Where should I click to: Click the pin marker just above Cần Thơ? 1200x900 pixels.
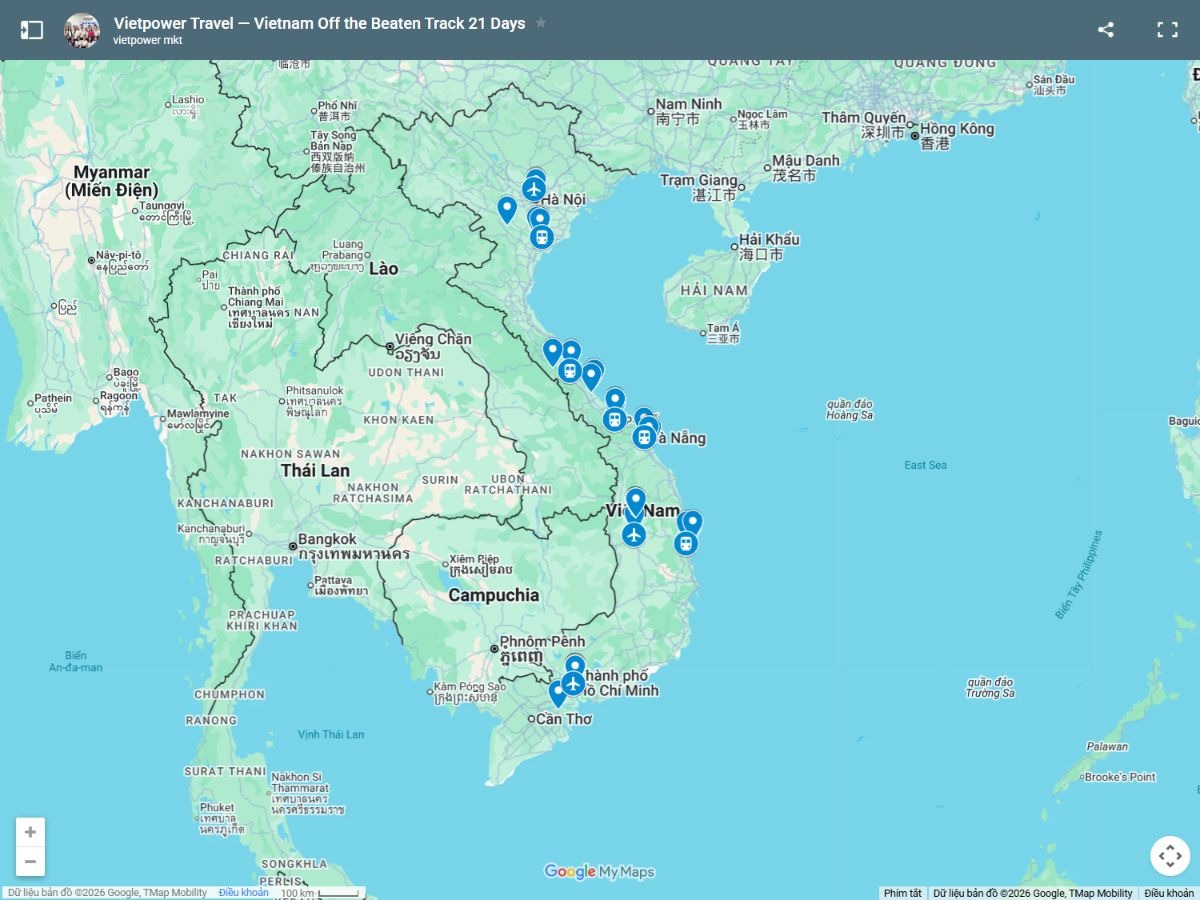(x=558, y=692)
